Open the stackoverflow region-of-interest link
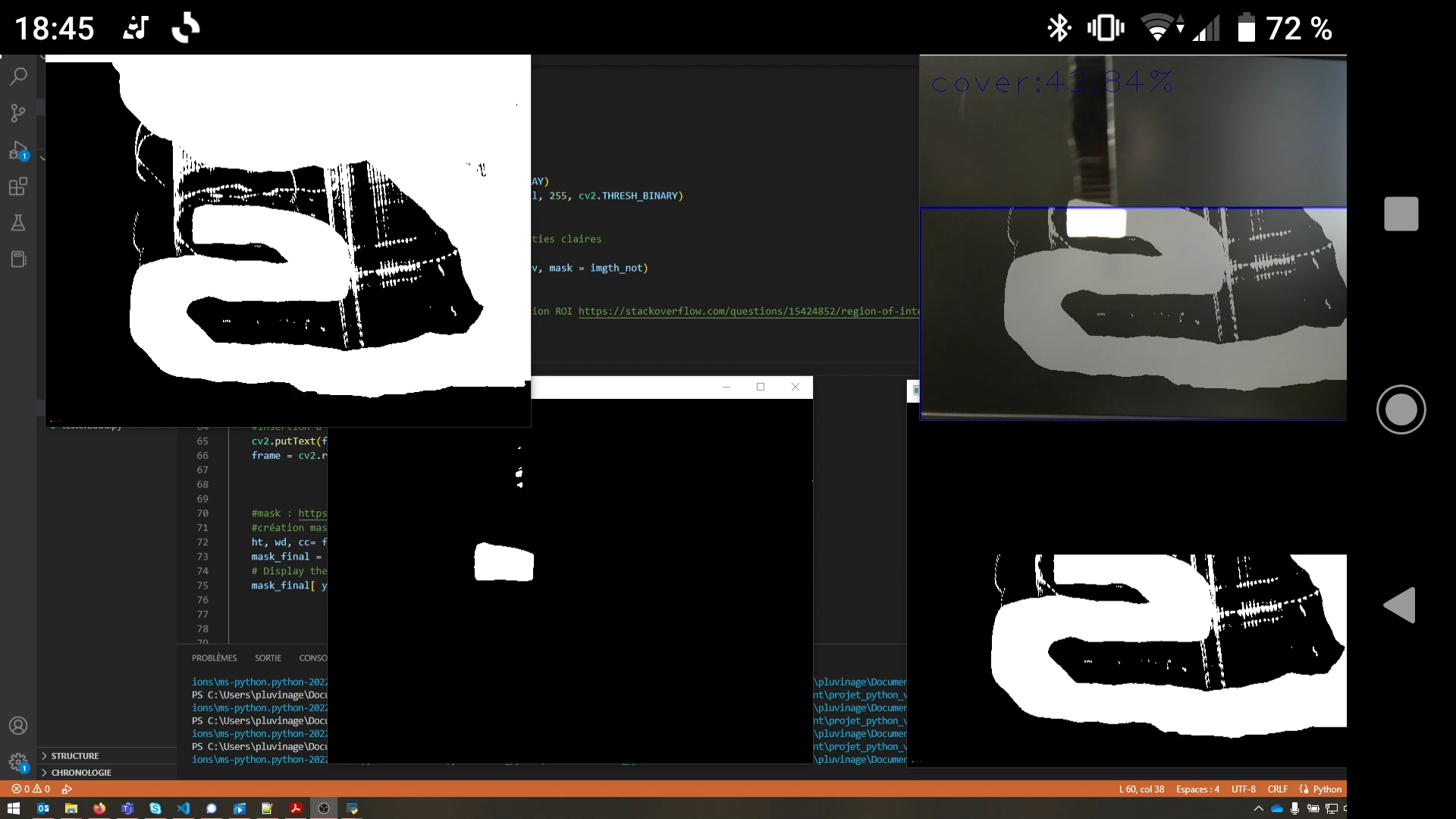Viewport: 1456px width, 819px height. (748, 312)
